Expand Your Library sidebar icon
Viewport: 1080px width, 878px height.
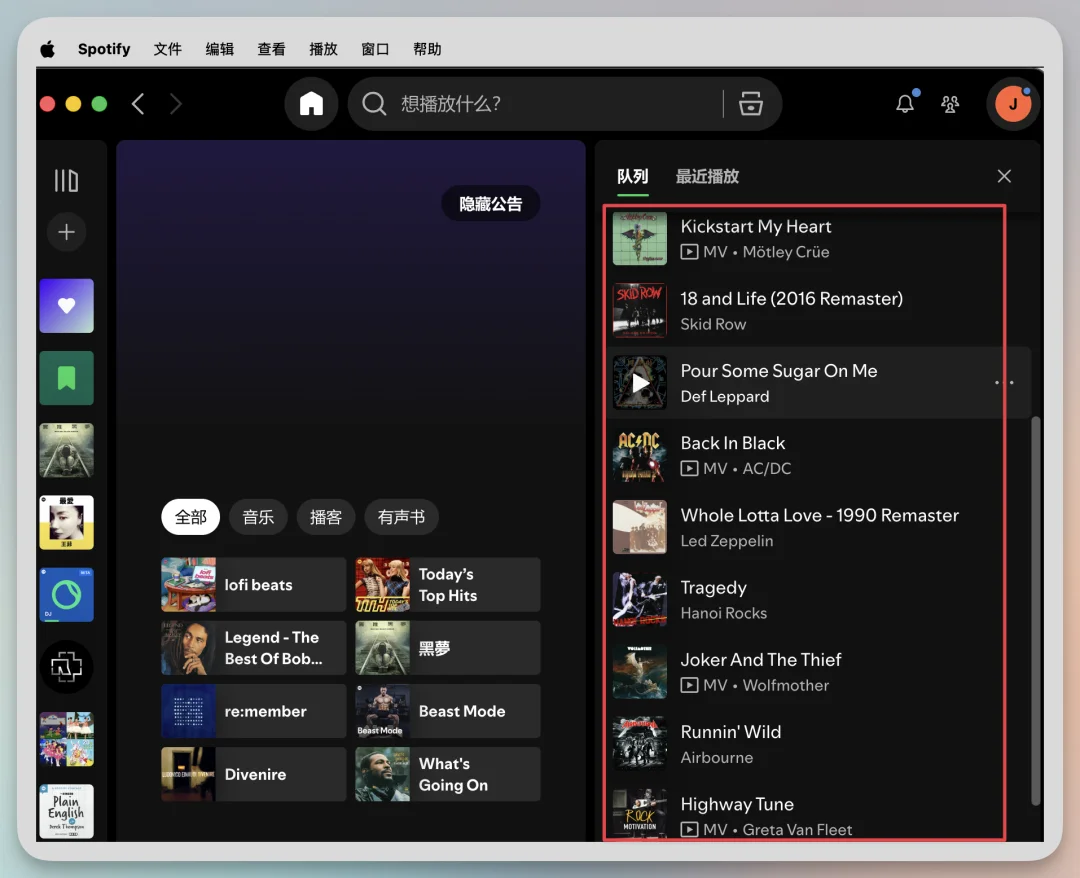coord(66,181)
